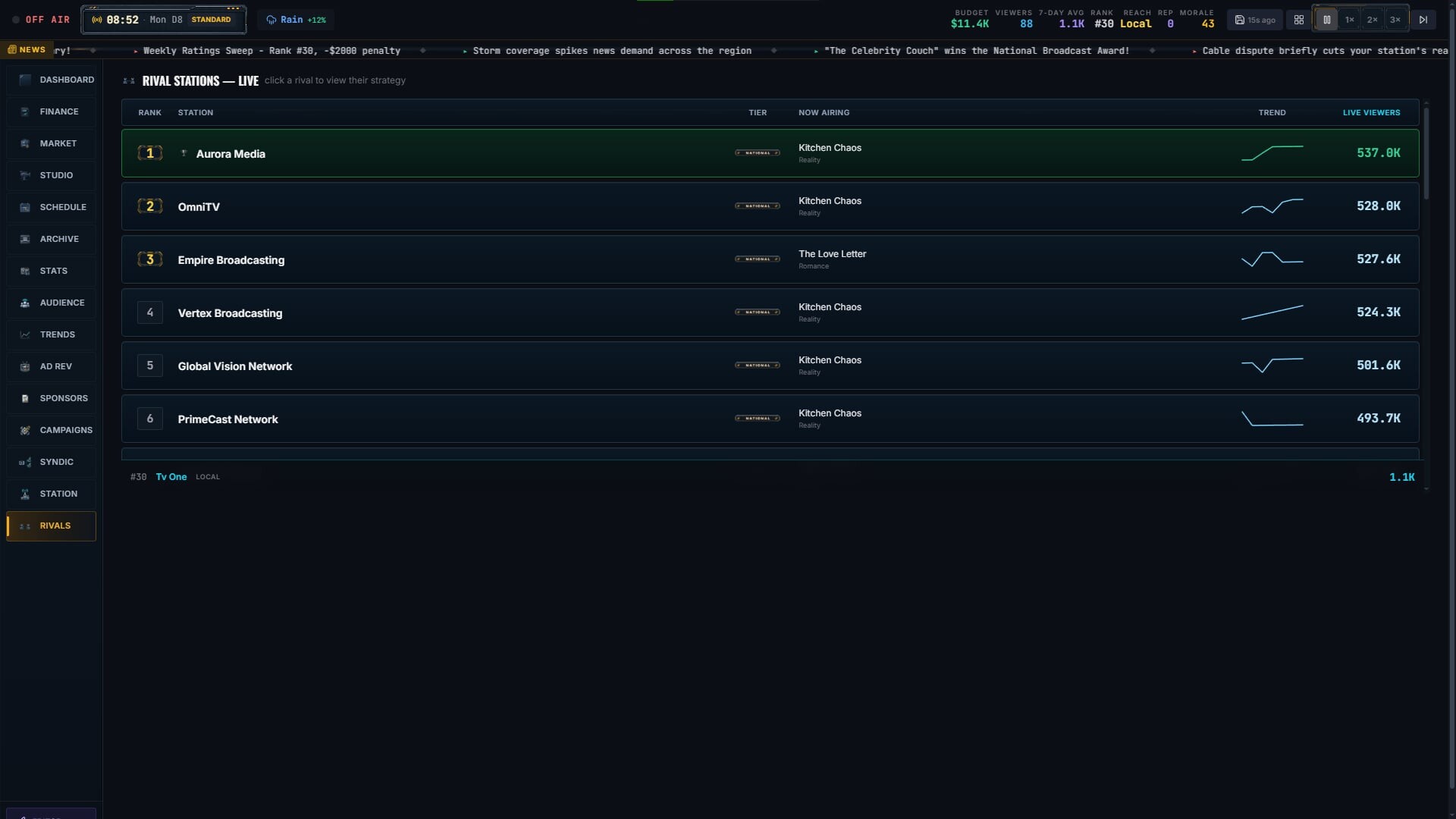Screen dimensions: 1456x819
Task: Open the PrimeCast Network rival details
Action: (x=770, y=419)
